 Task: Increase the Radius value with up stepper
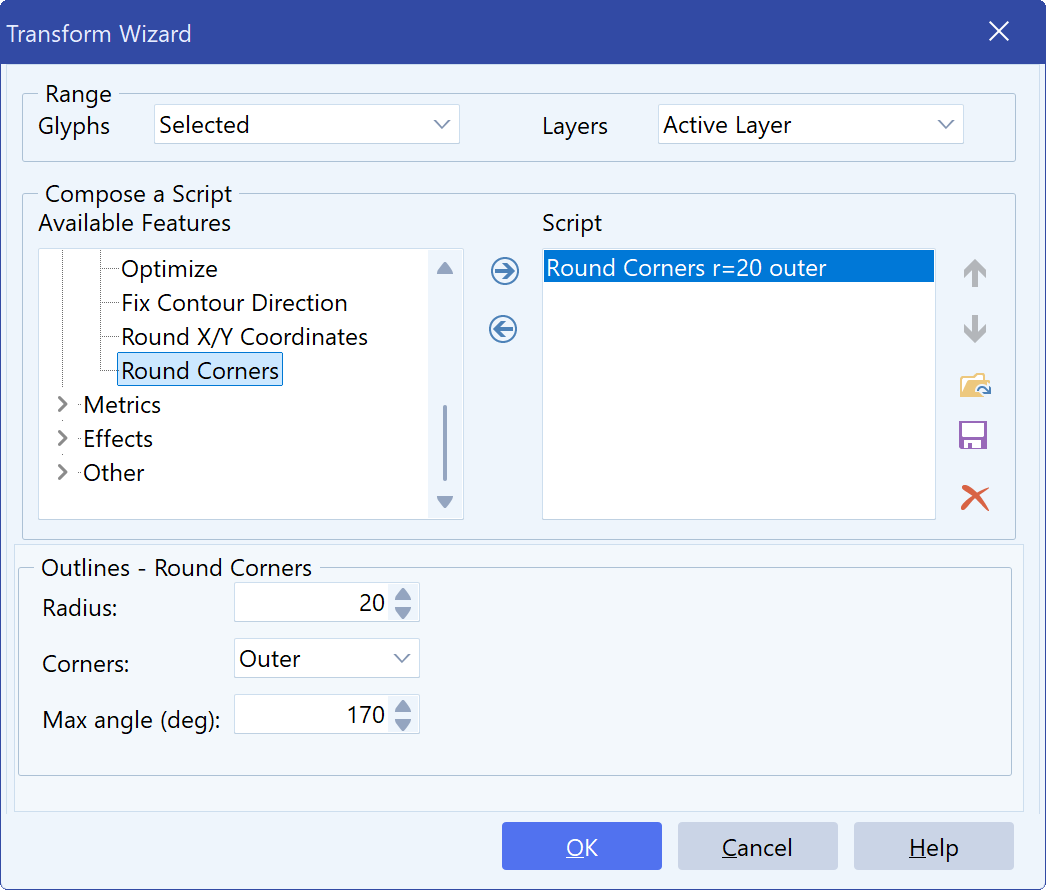click(403, 594)
